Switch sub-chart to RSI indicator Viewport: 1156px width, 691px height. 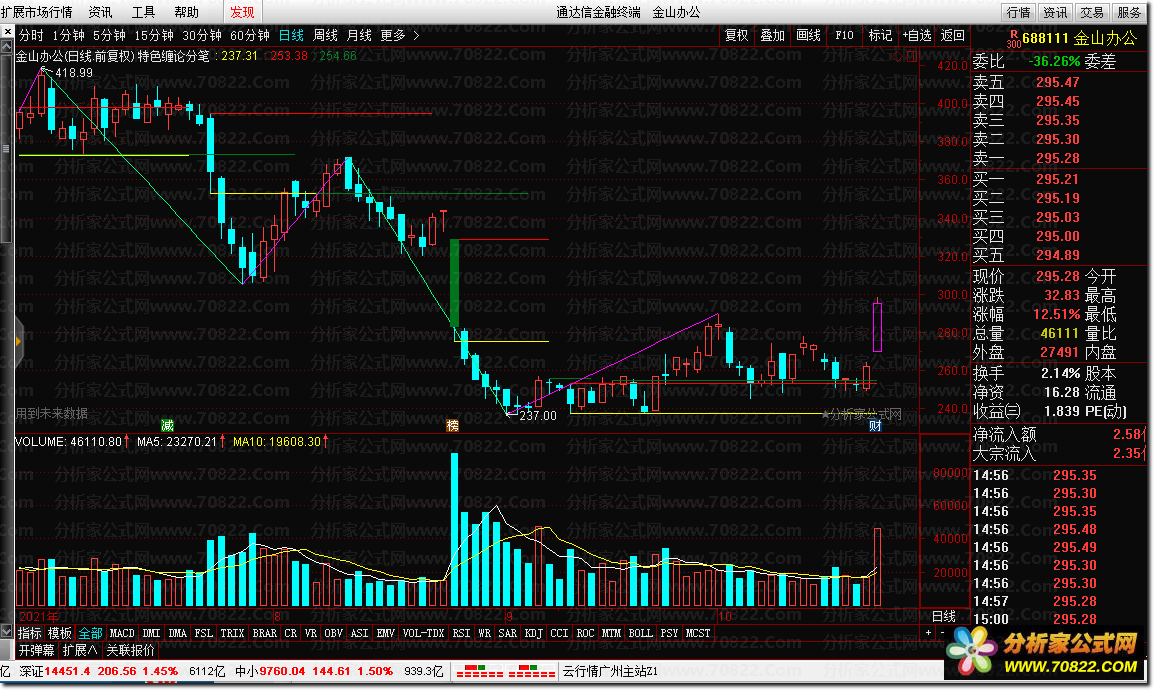(x=461, y=633)
